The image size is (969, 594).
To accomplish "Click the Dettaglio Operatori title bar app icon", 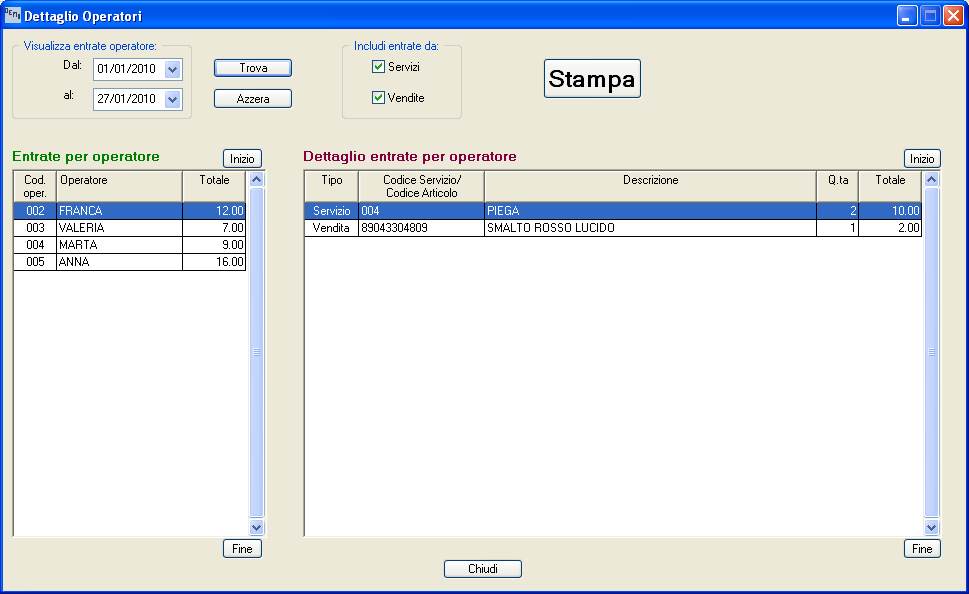I will click(12, 15).
